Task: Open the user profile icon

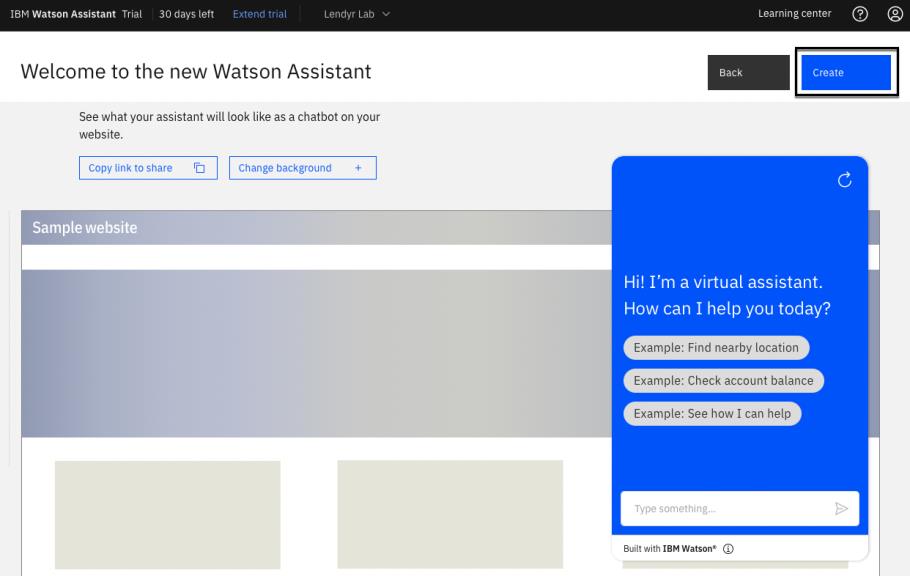Action: click(895, 14)
